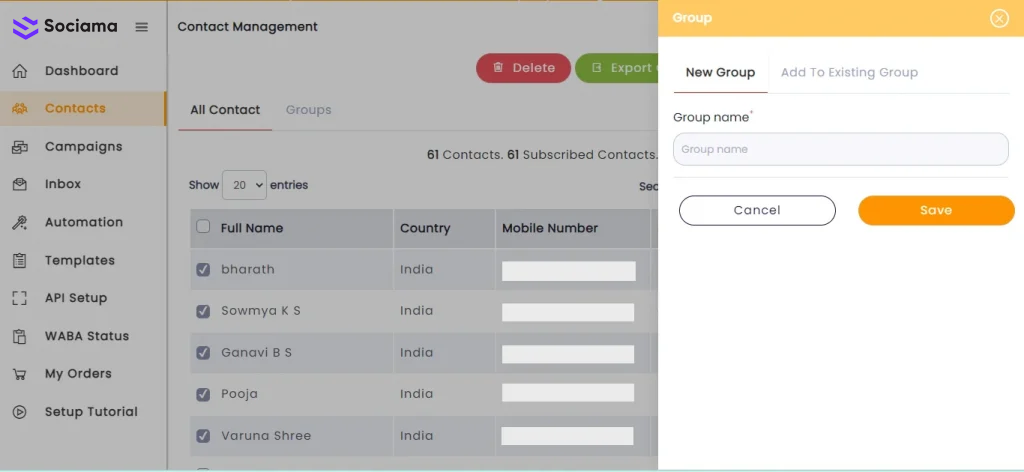The height and width of the screenshot is (472, 1024).
Task: Click the Campaigns icon in sidebar
Action: 20,147
